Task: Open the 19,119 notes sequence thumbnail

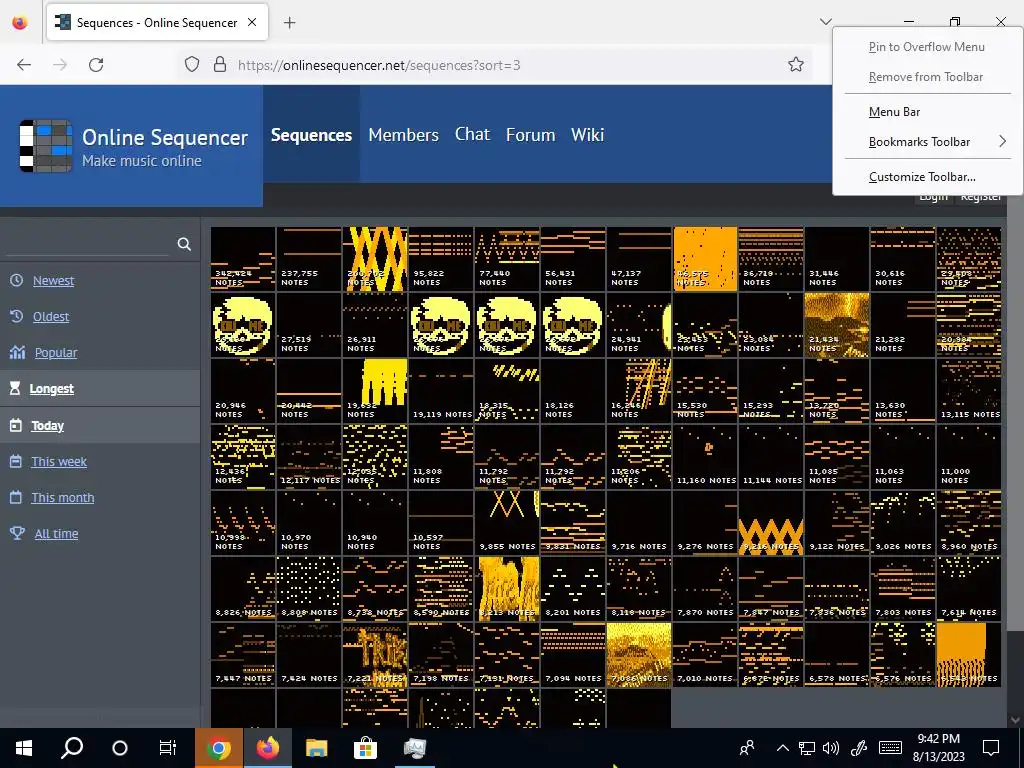Action: coord(441,391)
